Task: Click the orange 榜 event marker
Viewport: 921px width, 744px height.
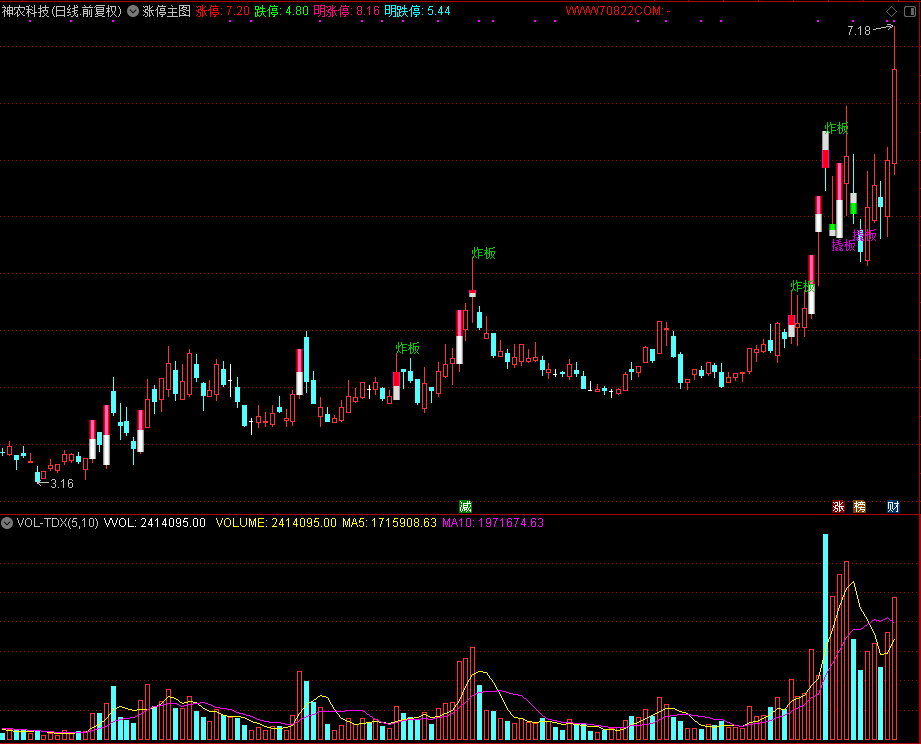Action: click(x=859, y=506)
